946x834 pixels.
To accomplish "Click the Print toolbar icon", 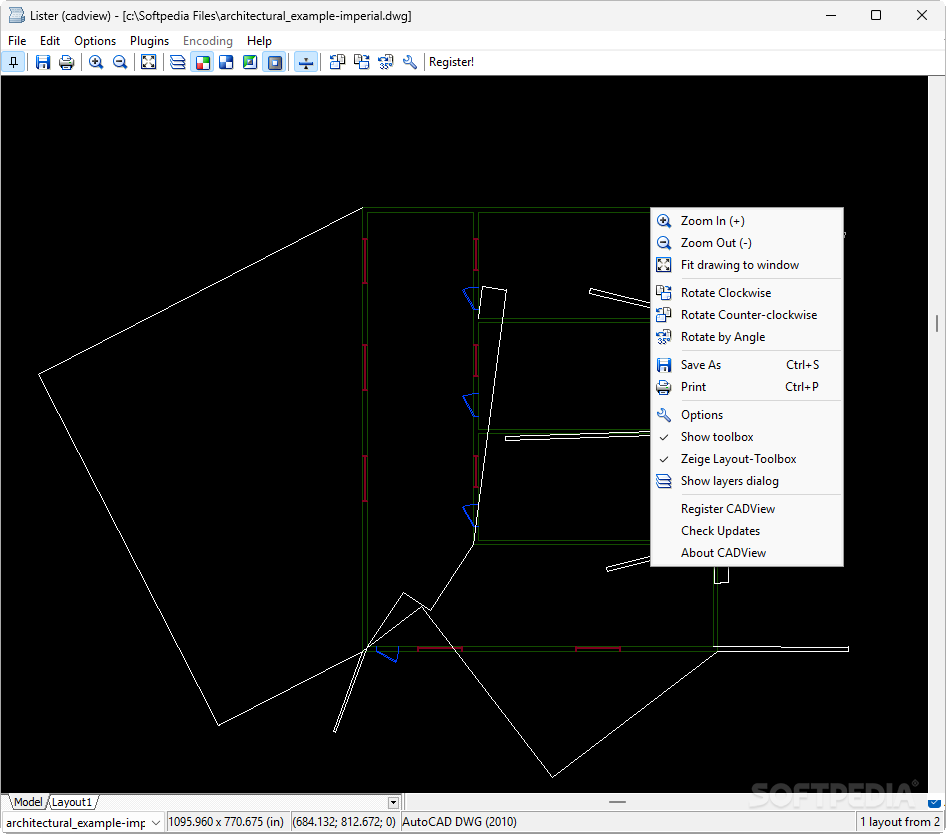I will (x=66, y=62).
